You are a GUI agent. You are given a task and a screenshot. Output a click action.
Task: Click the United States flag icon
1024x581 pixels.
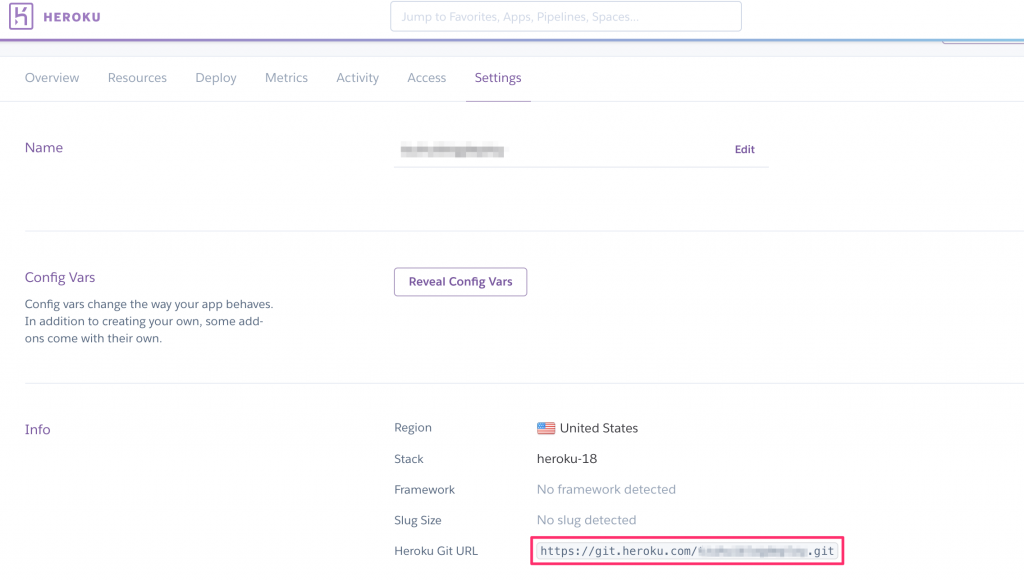(x=546, y=428)
